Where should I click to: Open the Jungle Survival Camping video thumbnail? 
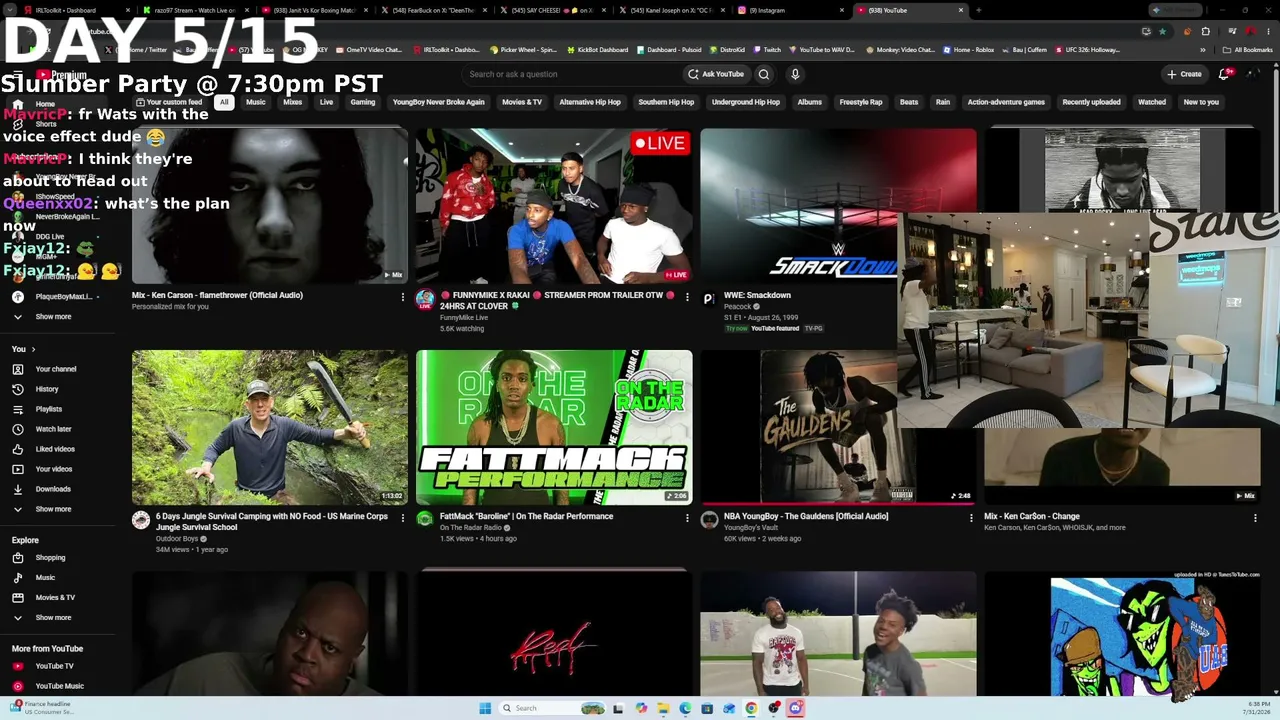point(270,427)
